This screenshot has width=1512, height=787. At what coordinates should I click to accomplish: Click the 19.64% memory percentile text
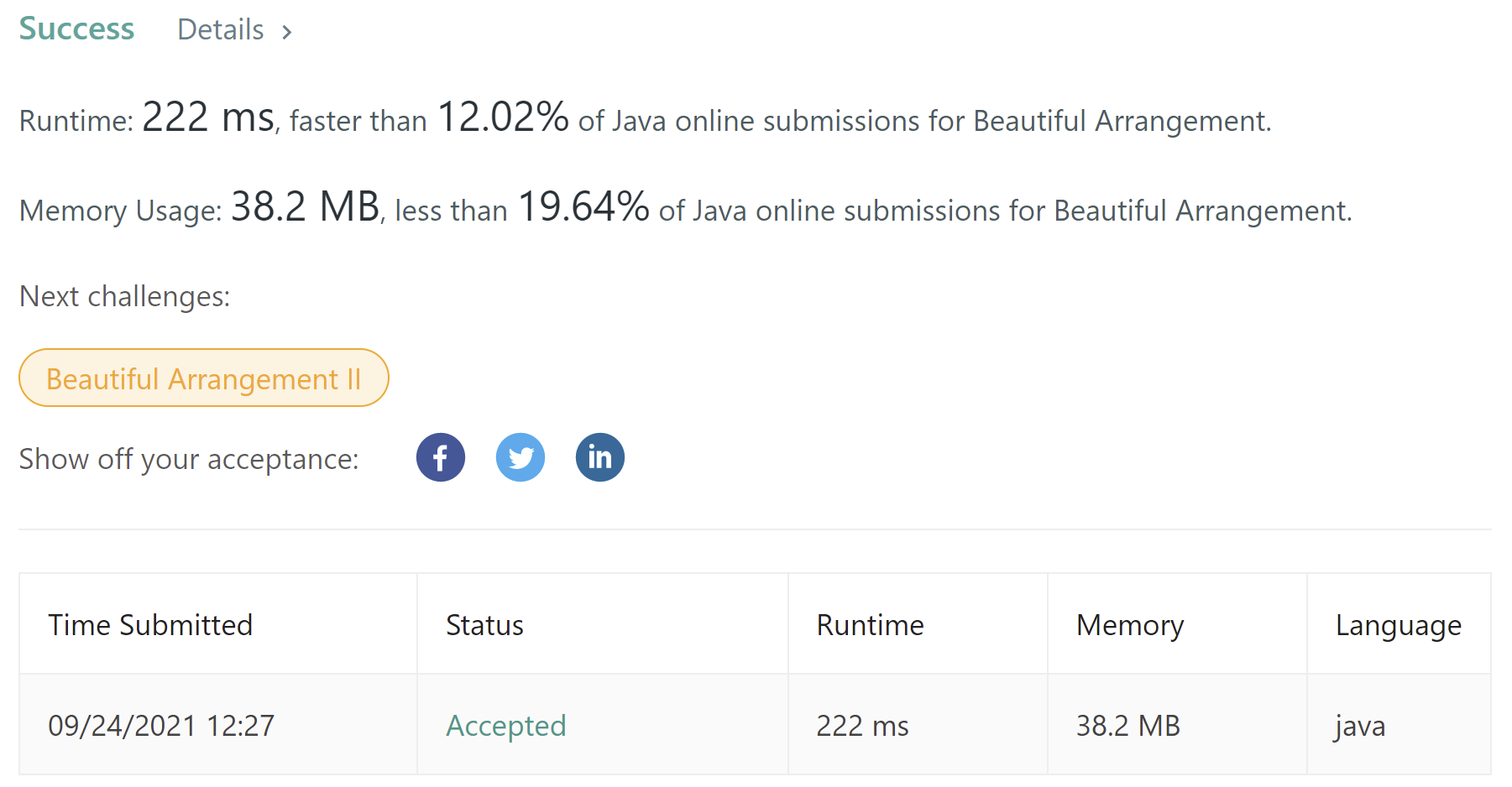(x=583, y=206)
